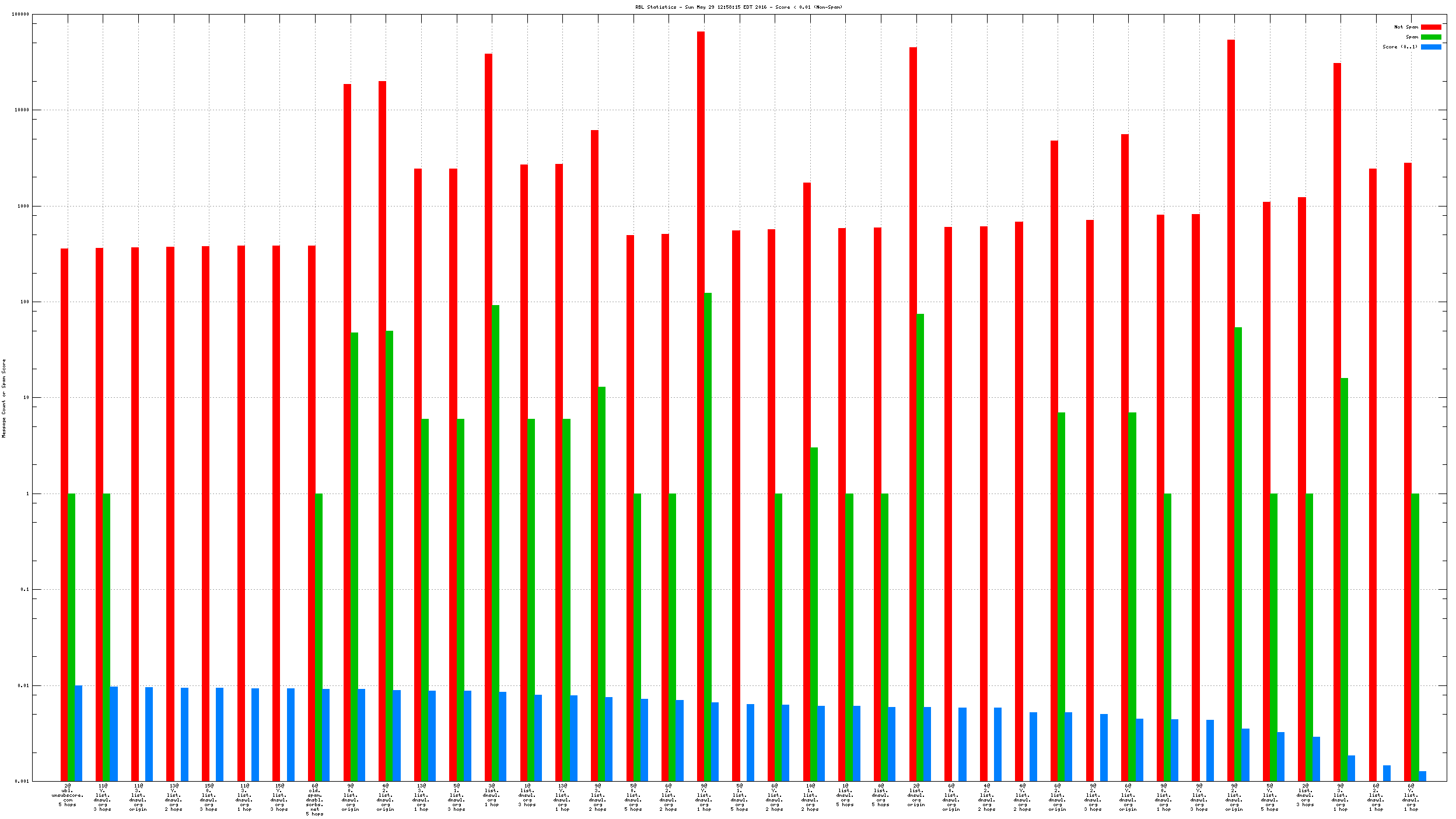Click the 0.01 y-axis tick label
1456x819 pixels.
[23, 685]
